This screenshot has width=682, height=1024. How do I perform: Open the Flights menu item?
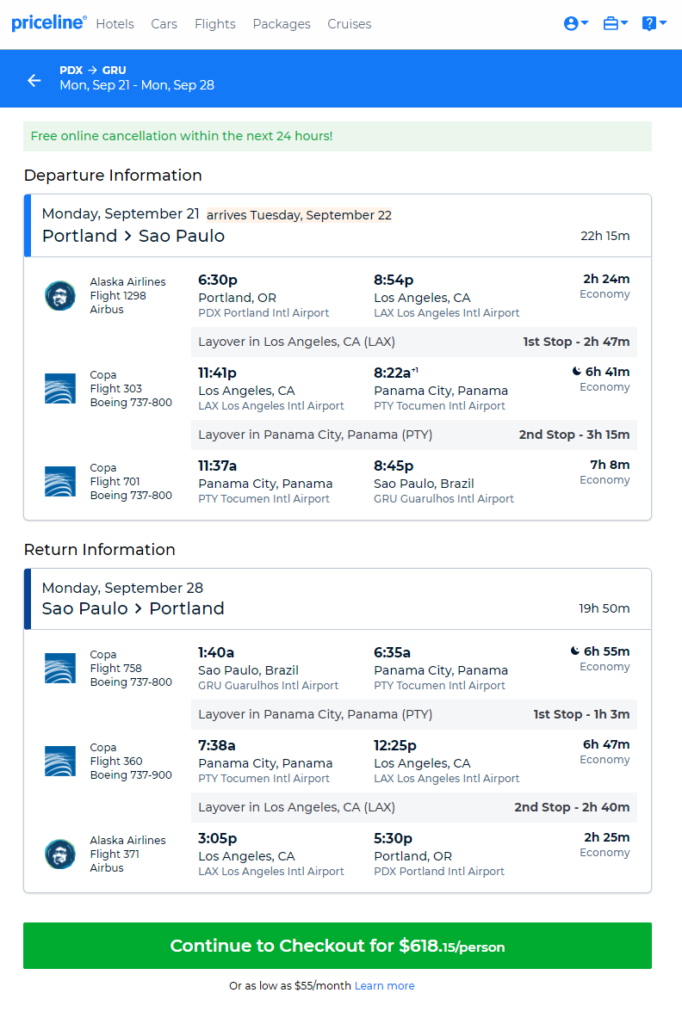pyautogui.click(x=215, y=24)
